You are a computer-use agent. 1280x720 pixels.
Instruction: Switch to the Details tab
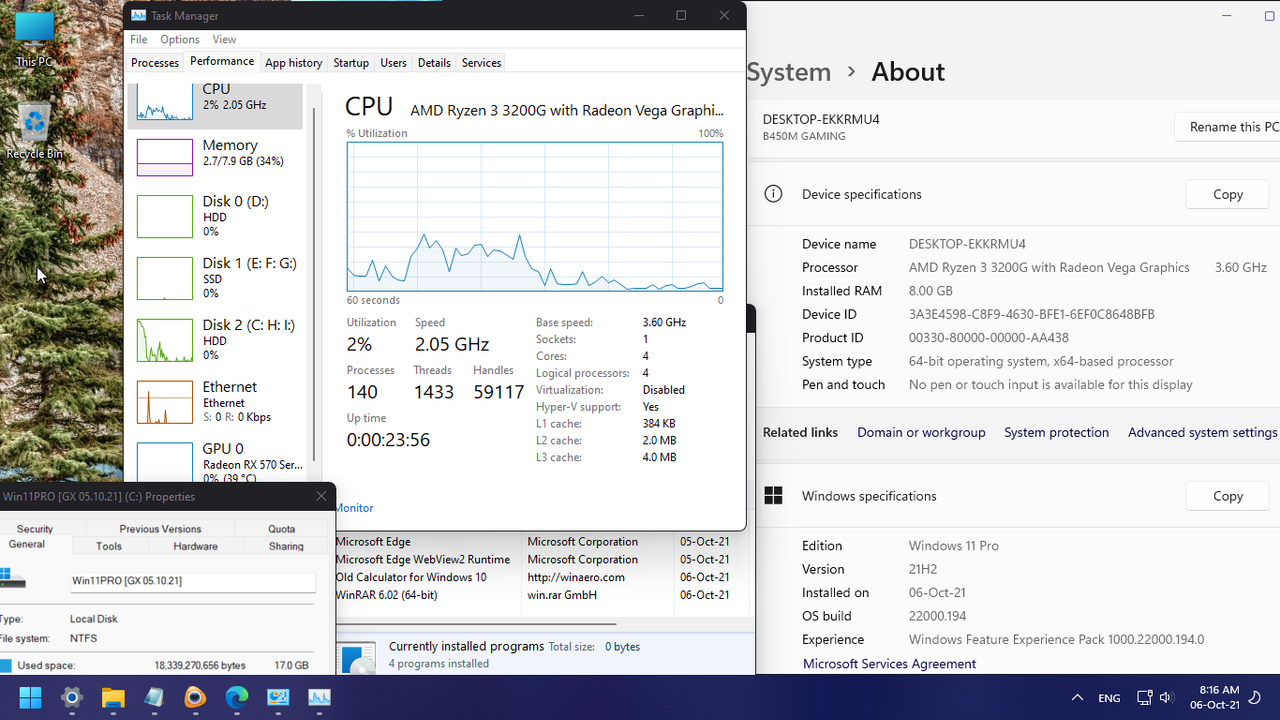(x=434, y=62)
